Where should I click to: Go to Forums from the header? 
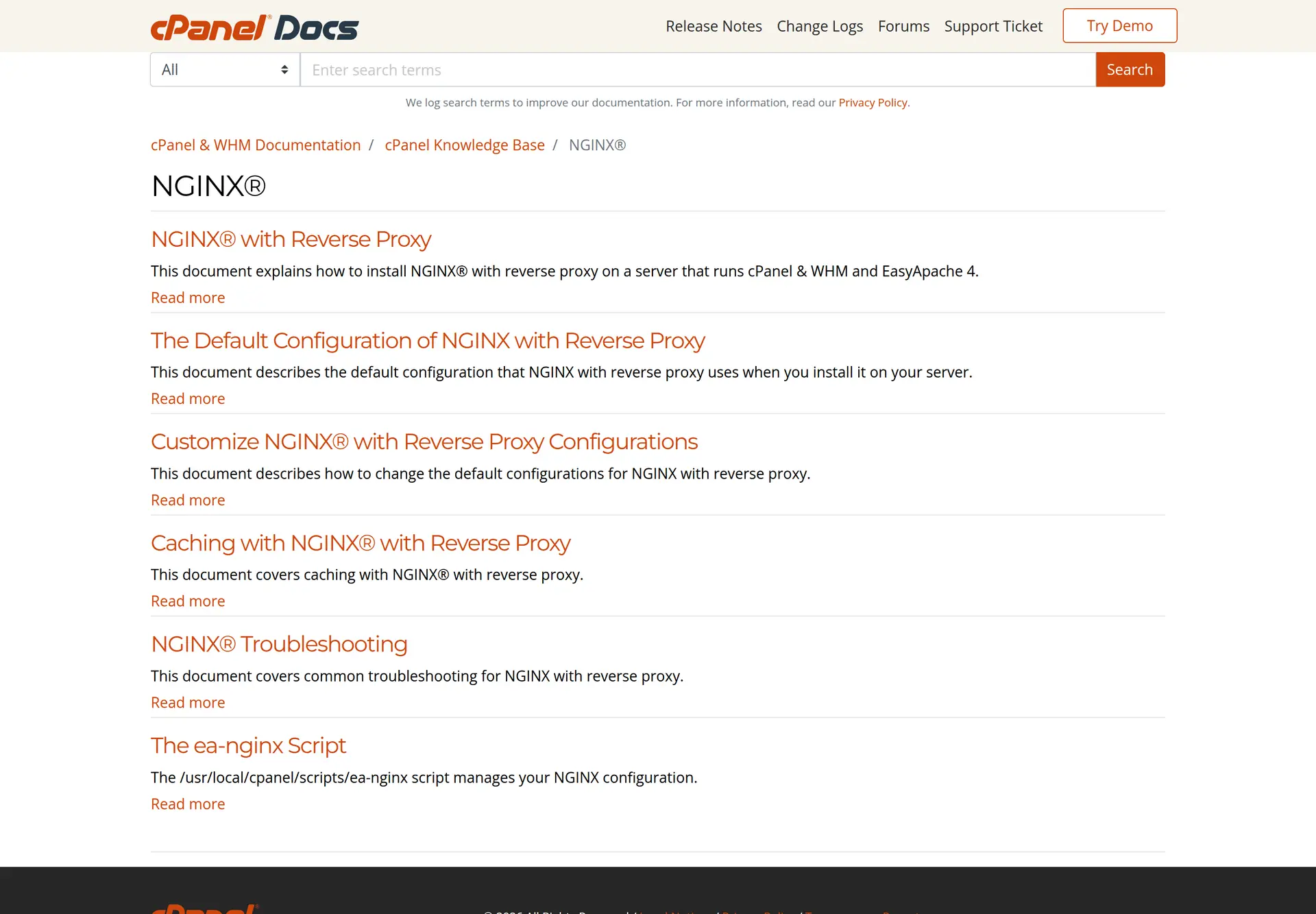coord(903,26)
